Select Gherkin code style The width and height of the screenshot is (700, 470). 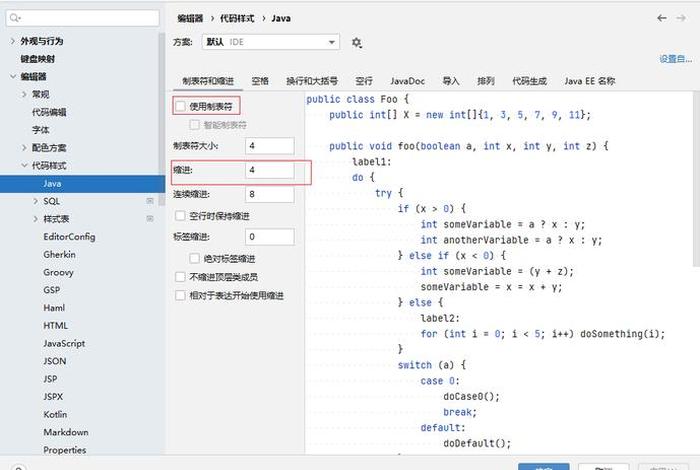pos(59,254)
